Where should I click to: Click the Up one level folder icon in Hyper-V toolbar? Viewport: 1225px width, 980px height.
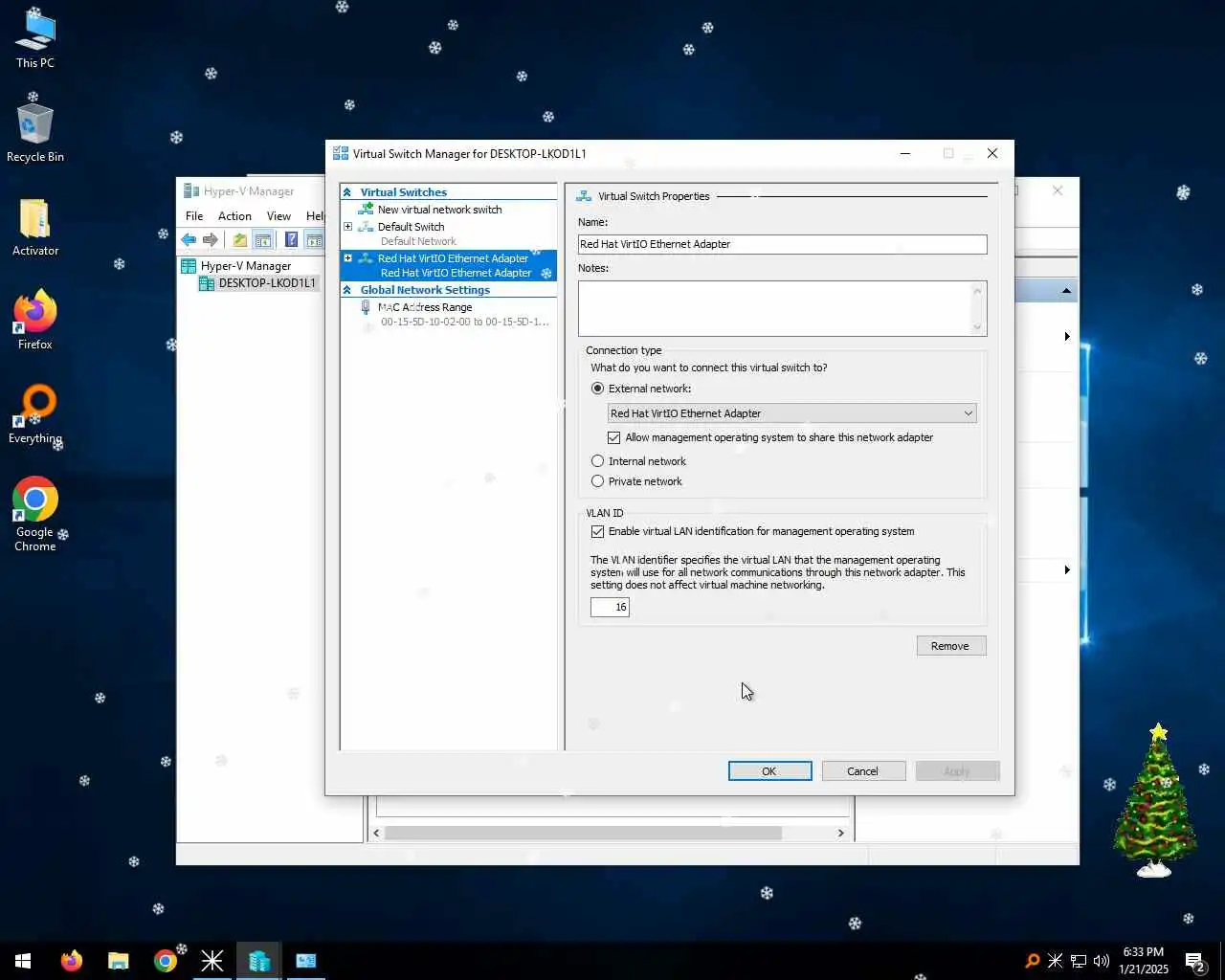tap(240, 240)
